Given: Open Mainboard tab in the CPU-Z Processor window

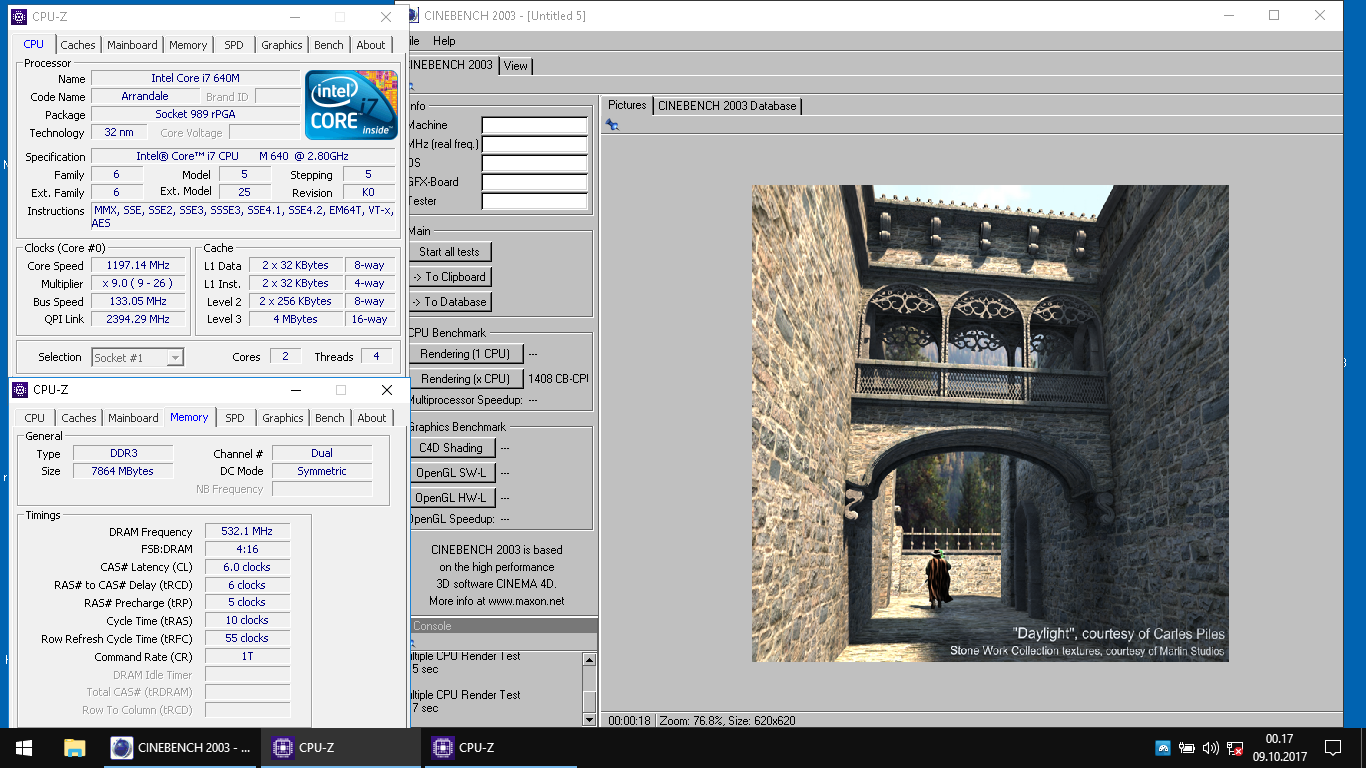Looking at the screenshot, I should tap(132, 45).
